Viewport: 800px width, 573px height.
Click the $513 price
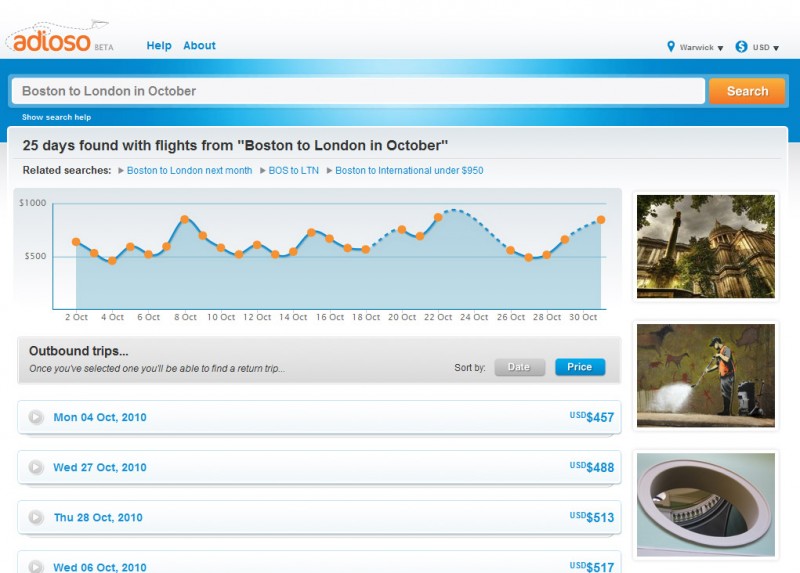[x=592, y=517]
